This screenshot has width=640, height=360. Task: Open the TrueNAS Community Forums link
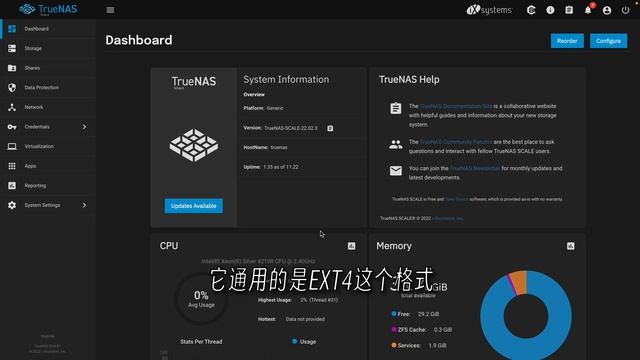coord(456,142)
